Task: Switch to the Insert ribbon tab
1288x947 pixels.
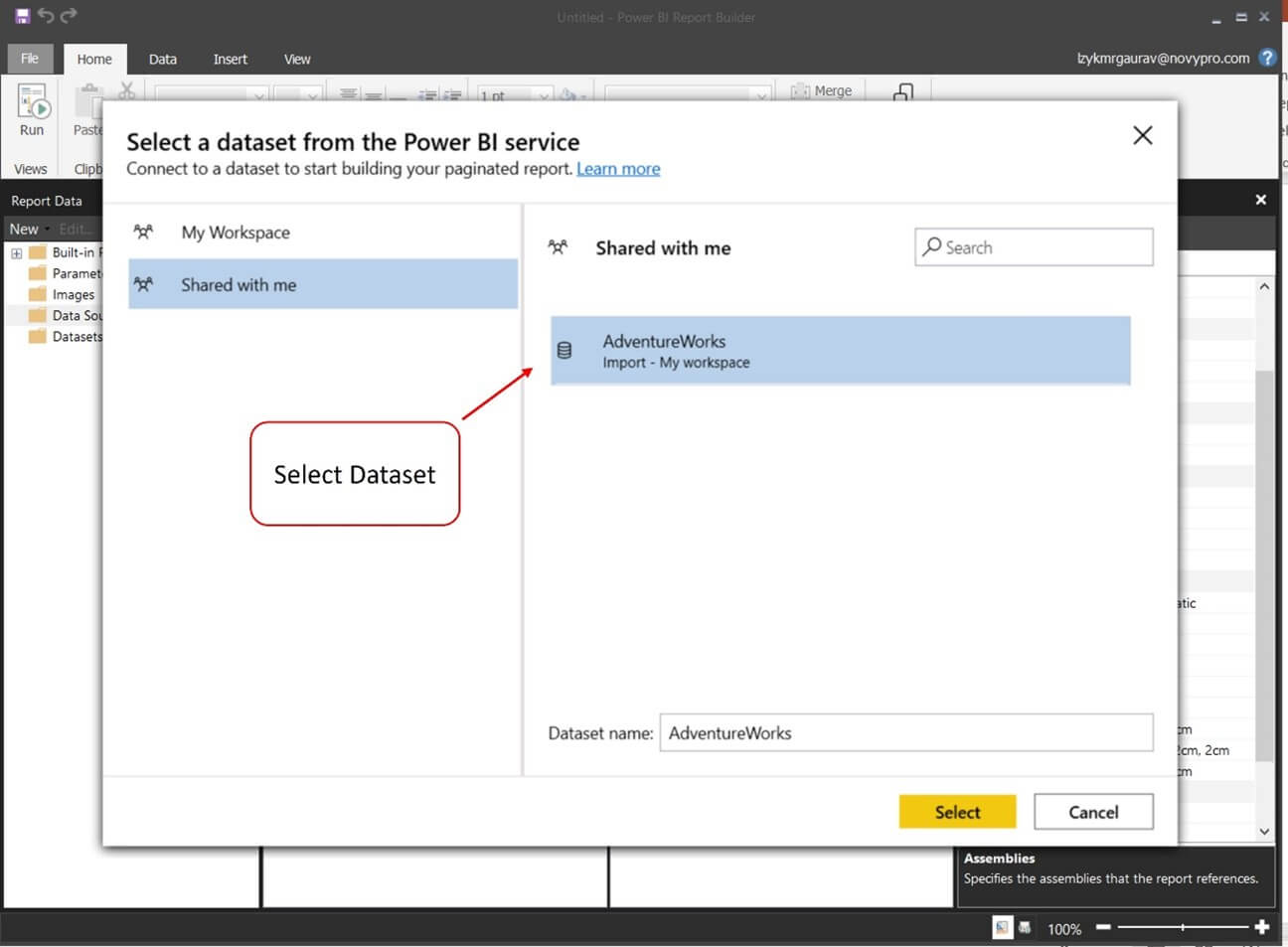Action: coord(231,59)
